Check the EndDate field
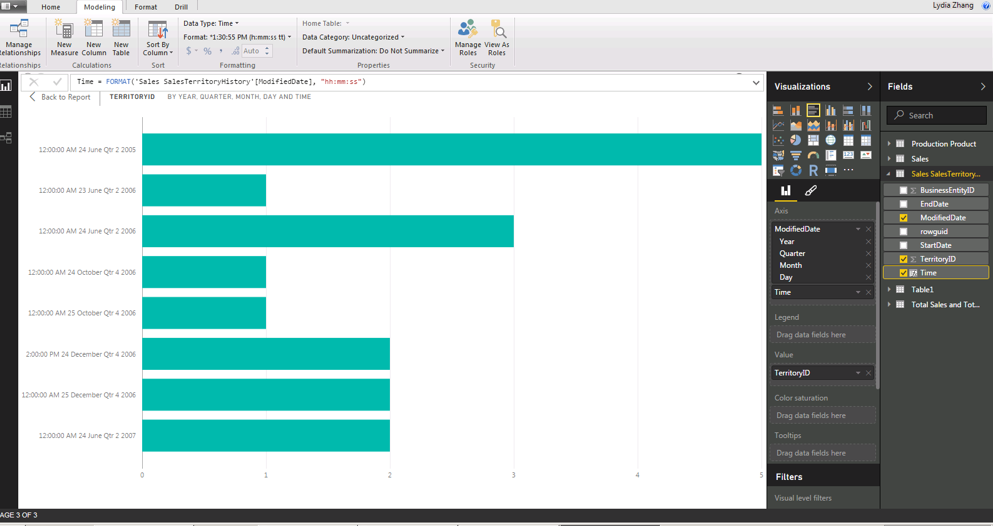997x526 pixels. pyautogui.click(x=903, y=204)
